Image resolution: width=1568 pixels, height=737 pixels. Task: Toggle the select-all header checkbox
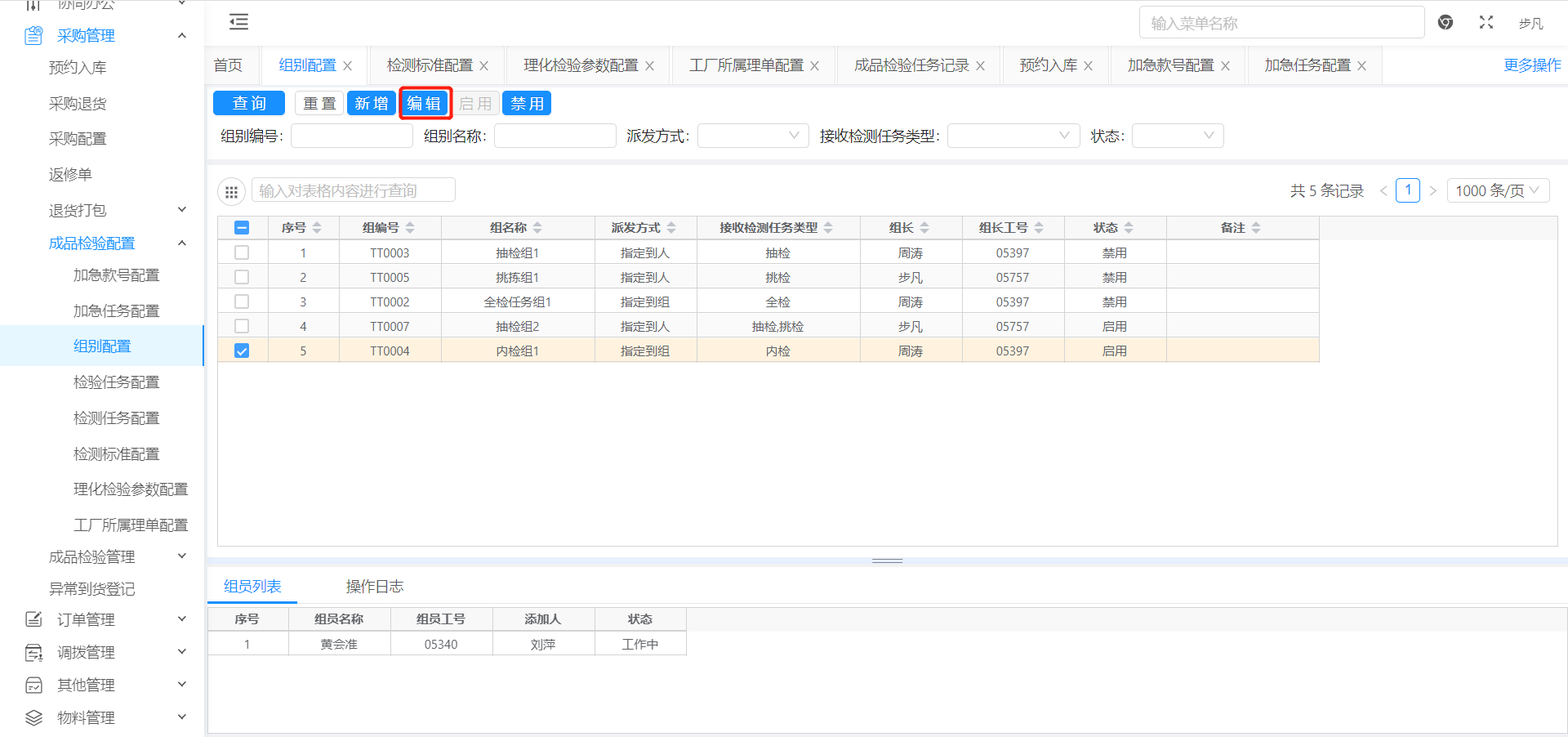click(242, 228)
